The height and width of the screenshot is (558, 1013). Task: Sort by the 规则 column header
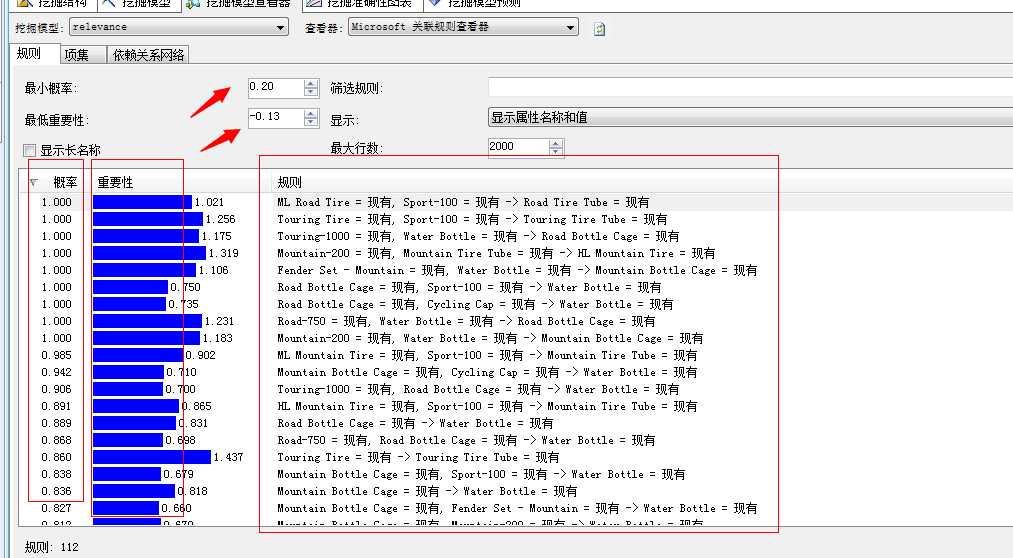pyautogui.click(x=289, y=183)
